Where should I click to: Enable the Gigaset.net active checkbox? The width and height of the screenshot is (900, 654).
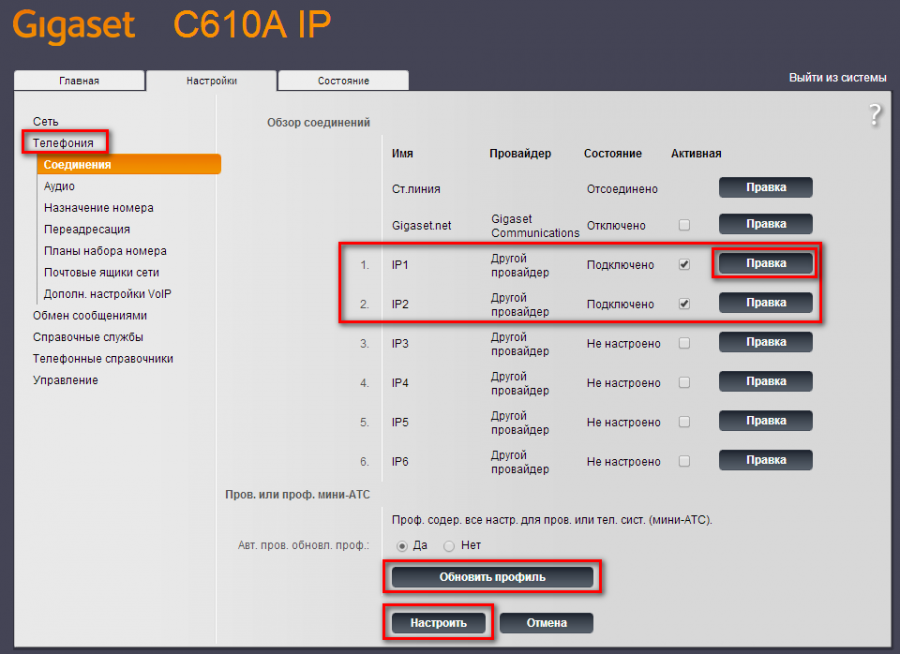click(684, 226)
